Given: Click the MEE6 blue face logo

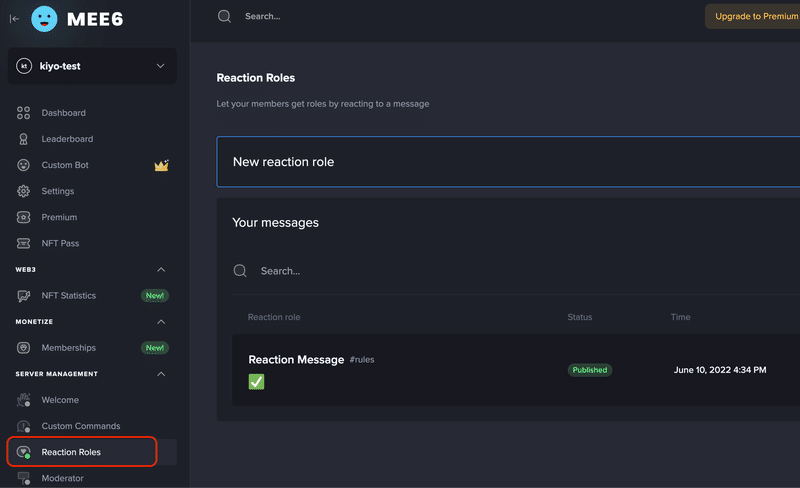Looking at the screenshot, I should [44, 19].
